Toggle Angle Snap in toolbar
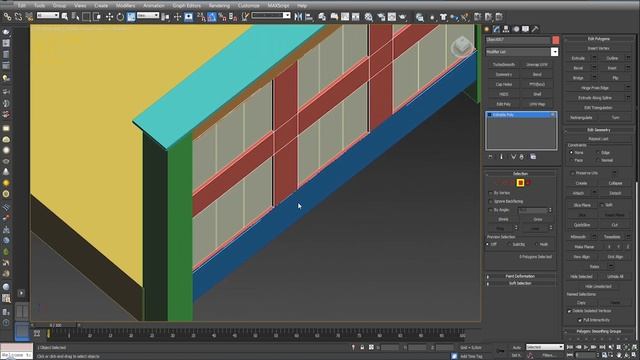The height and width of the screenshot is (360, 640). pos(212,17)
